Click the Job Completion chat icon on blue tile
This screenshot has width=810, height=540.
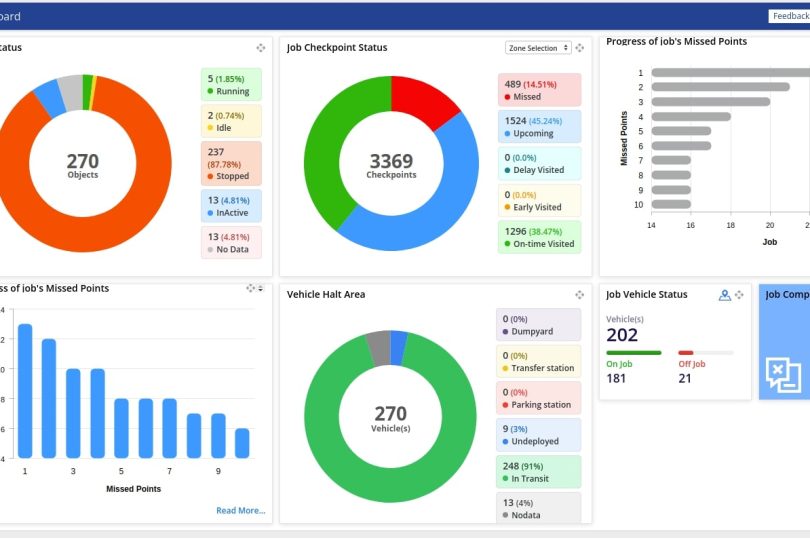tap(783, 373)
